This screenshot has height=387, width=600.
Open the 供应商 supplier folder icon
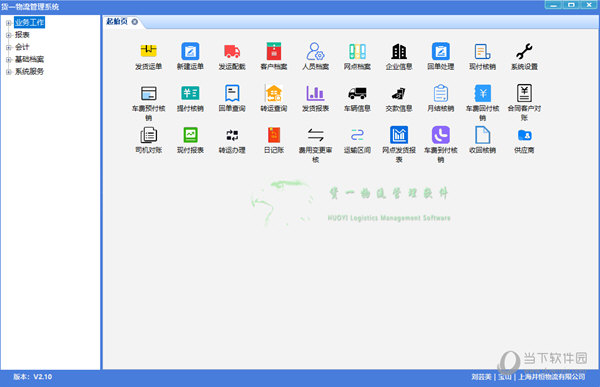pos(524,135)
